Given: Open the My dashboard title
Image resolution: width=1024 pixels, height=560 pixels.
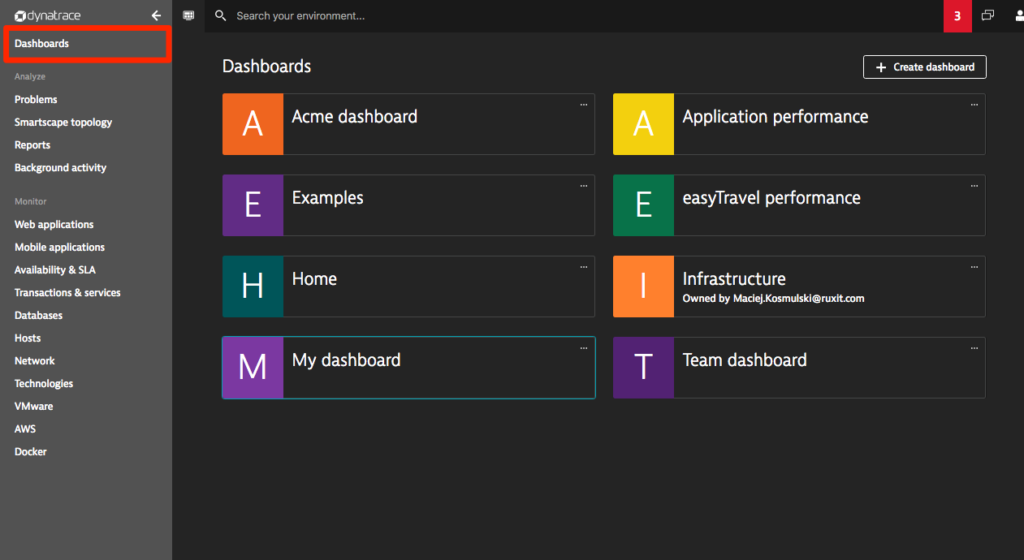Looking at the screenshot, I should coord(346,360).
